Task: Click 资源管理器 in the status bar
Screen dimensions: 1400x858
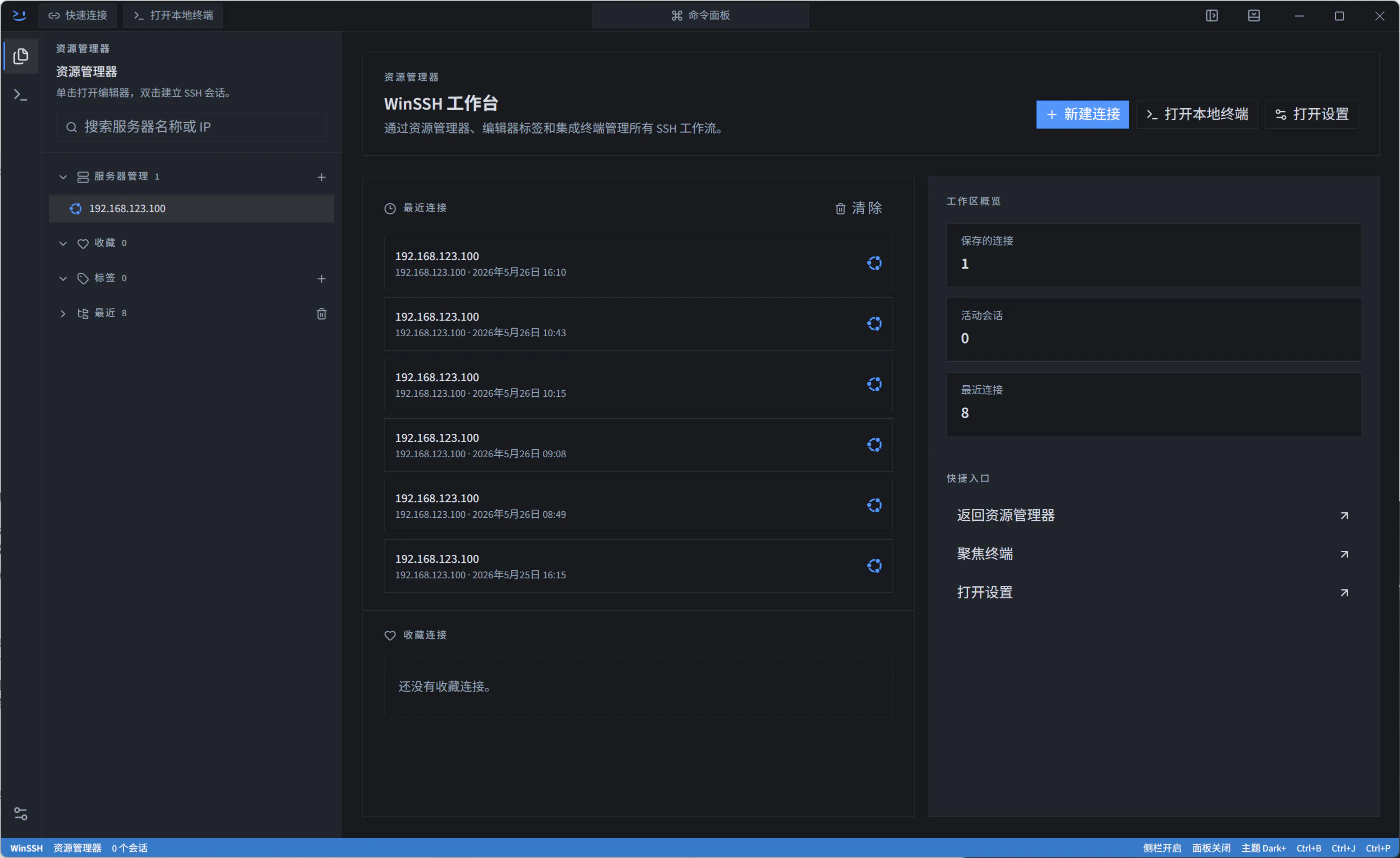Action: click(x=77, y=848)
